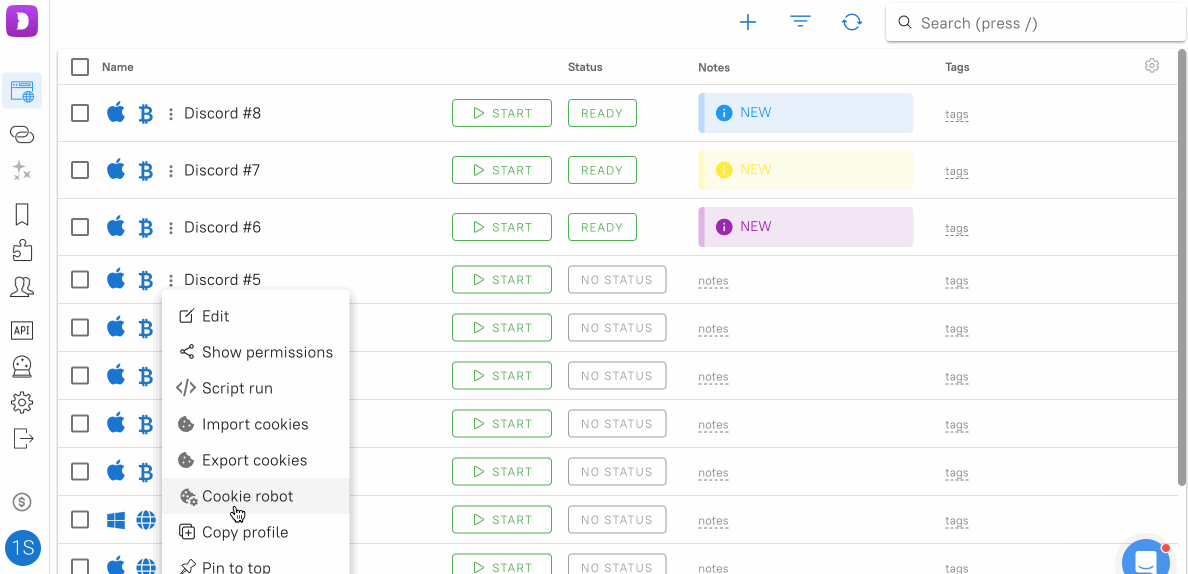Select Export cookies in context menu
This screenshot has width=1188, height=574.
[x=254, y=460]
